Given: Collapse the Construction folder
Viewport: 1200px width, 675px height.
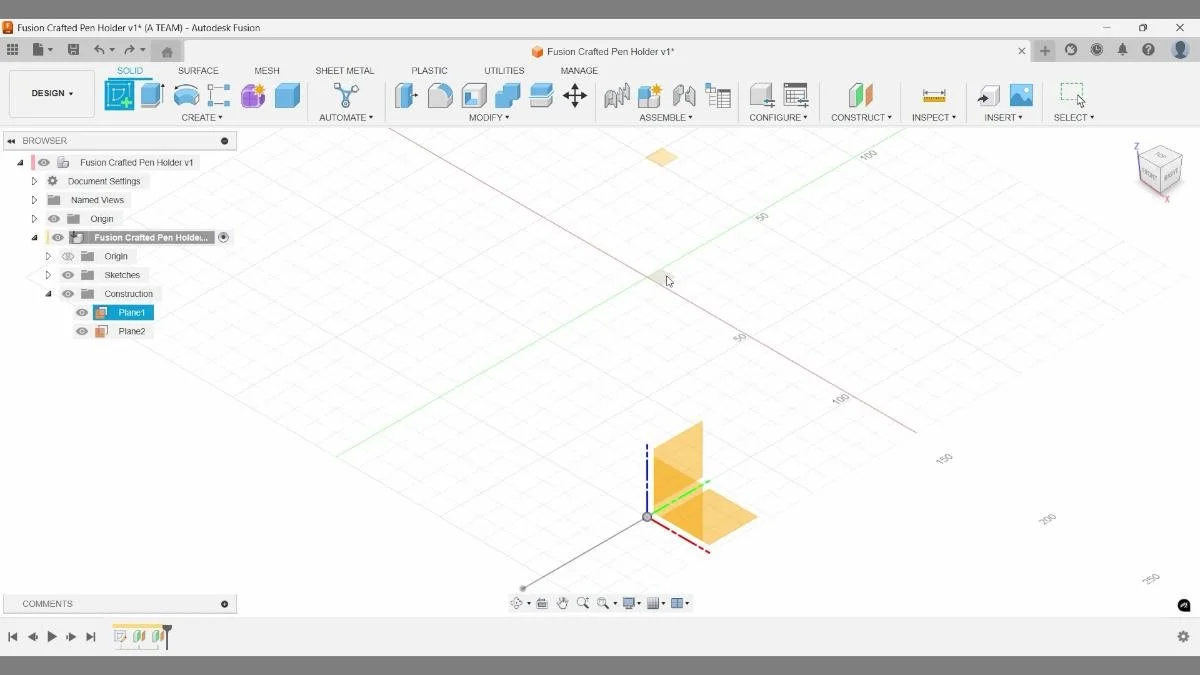Looking at the screenshot, I should 48,294.
